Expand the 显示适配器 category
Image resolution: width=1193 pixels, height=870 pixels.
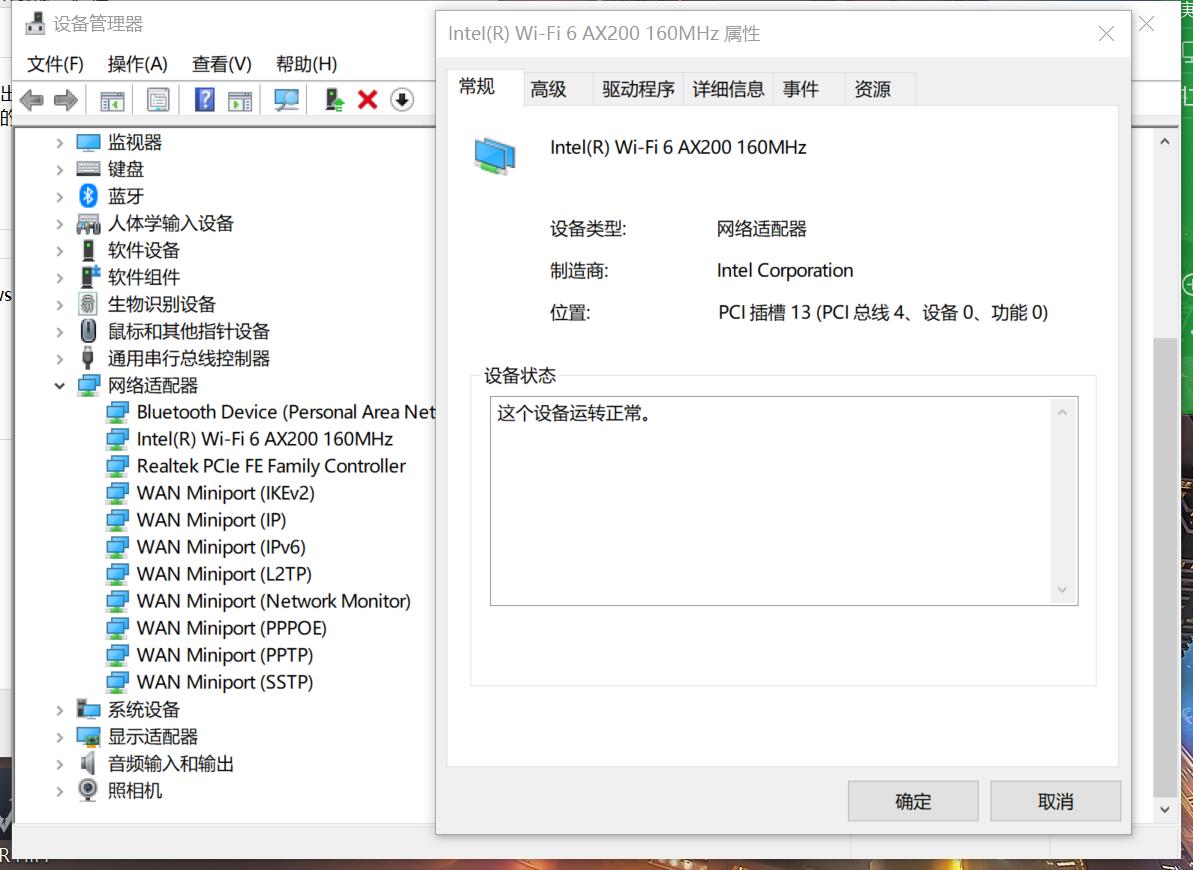click(x=60, y=736)
